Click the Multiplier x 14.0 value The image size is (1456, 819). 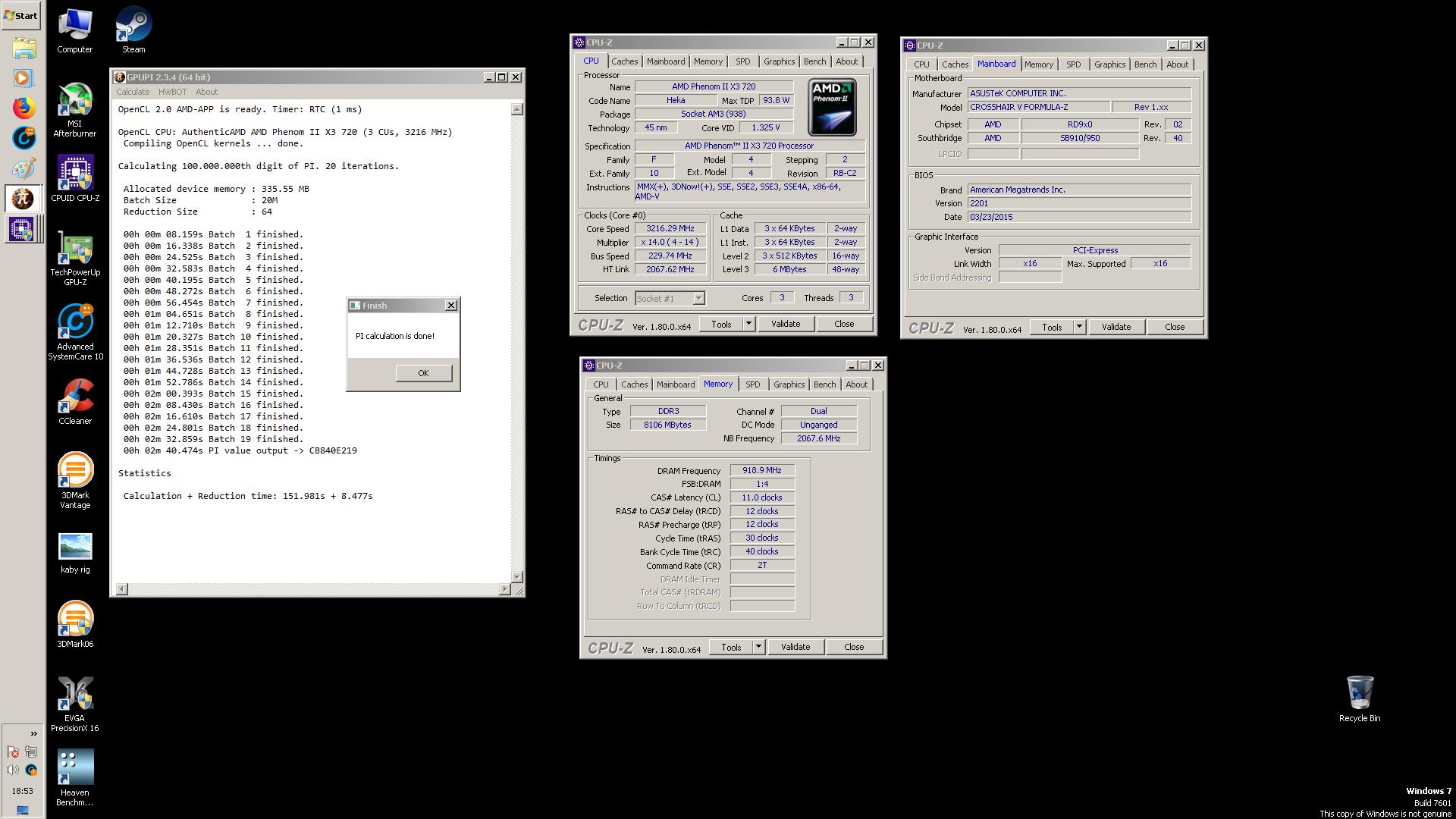[x=670, y=242]
